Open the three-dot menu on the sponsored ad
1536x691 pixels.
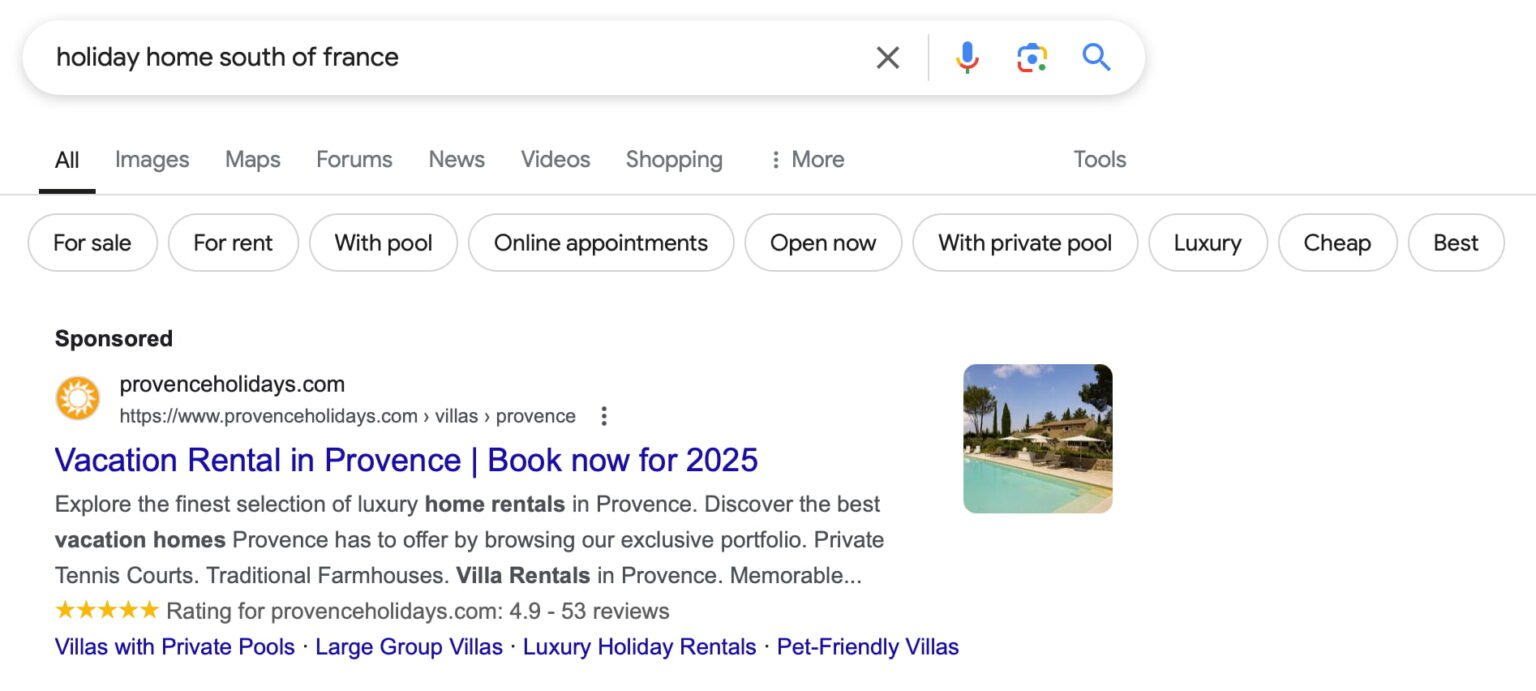(x=604, y=416)
